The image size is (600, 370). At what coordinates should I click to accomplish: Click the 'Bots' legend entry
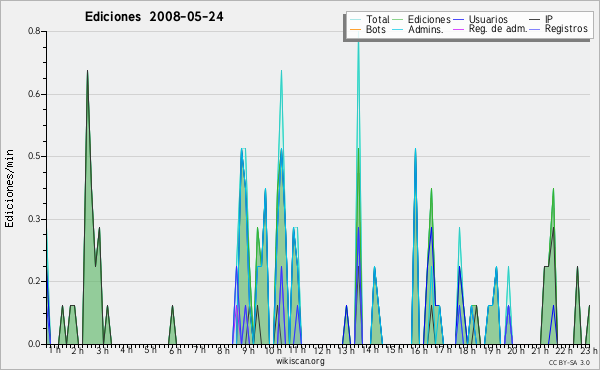click(x=368, y=29)
